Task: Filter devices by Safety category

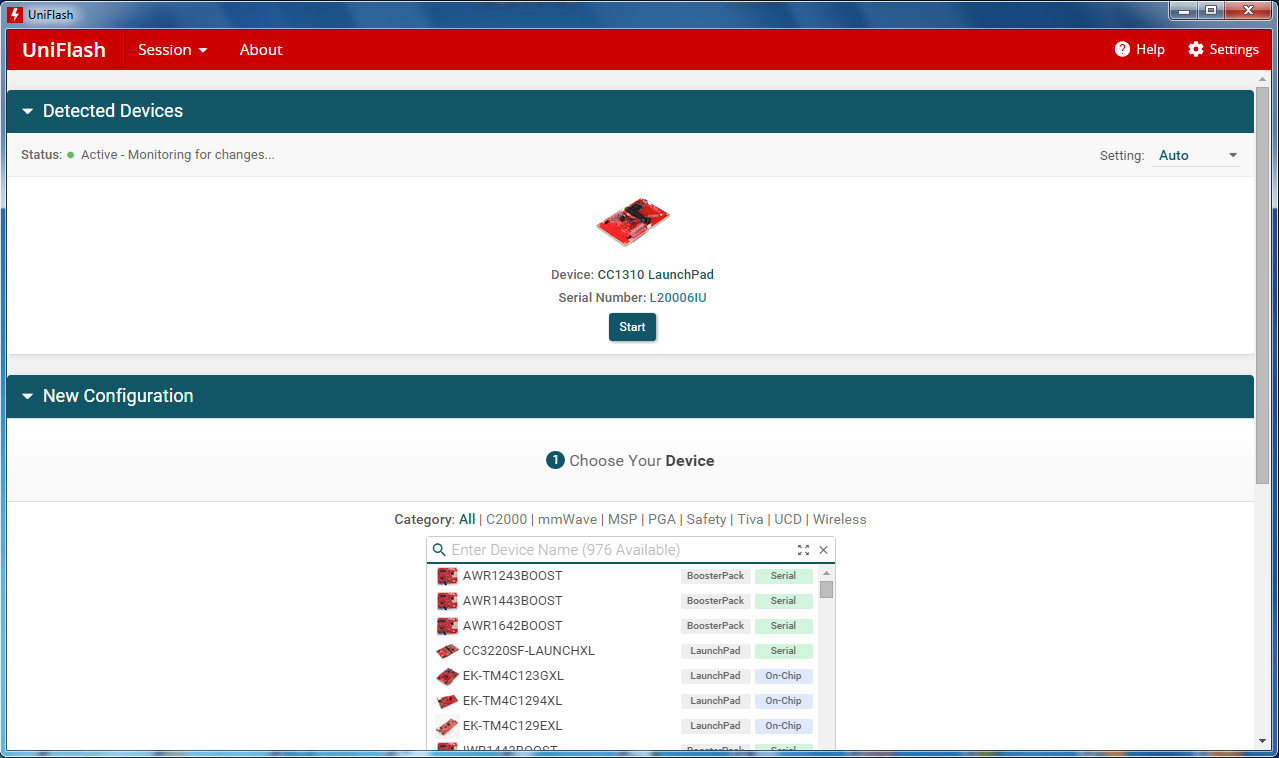Action: point(706,520)
